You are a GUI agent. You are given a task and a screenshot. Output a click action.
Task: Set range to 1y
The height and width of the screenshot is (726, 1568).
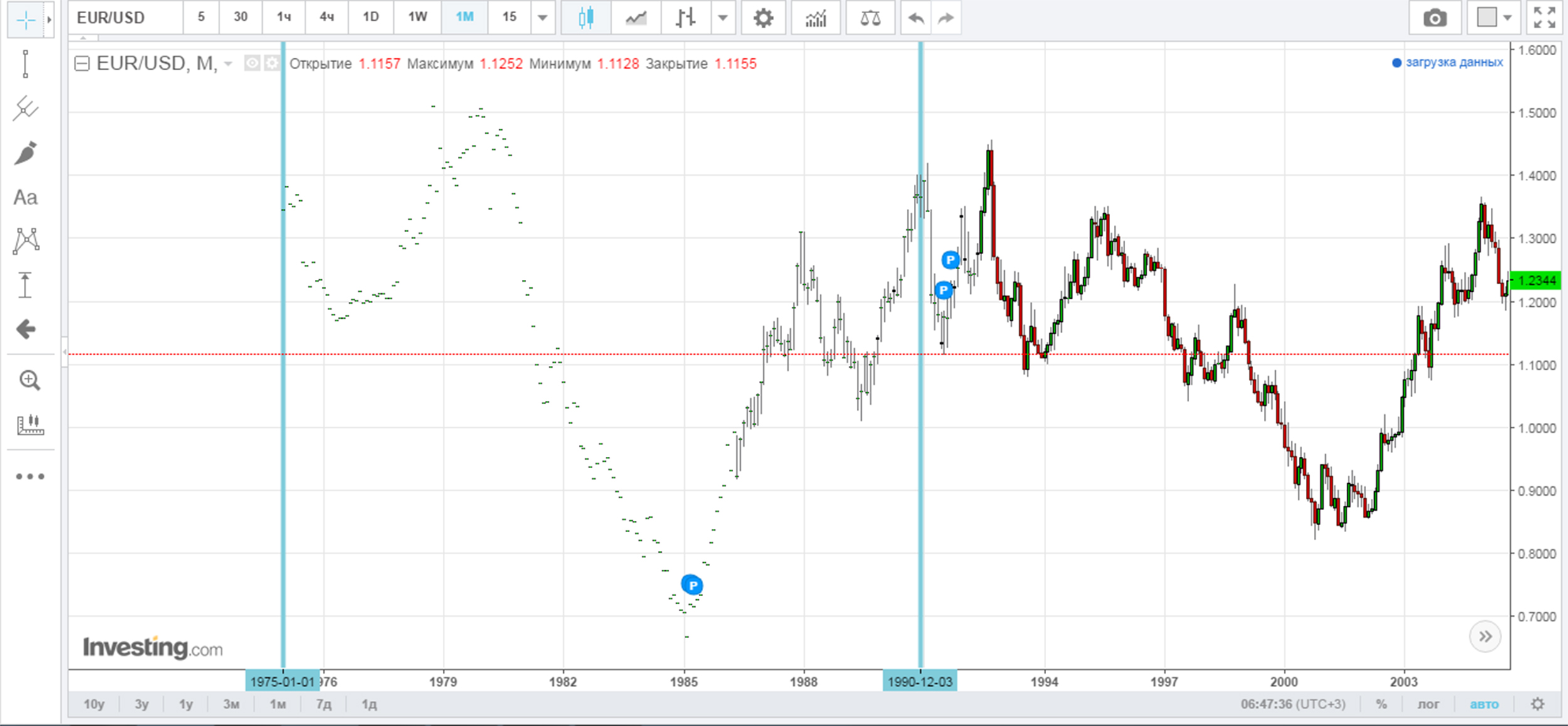186,704
